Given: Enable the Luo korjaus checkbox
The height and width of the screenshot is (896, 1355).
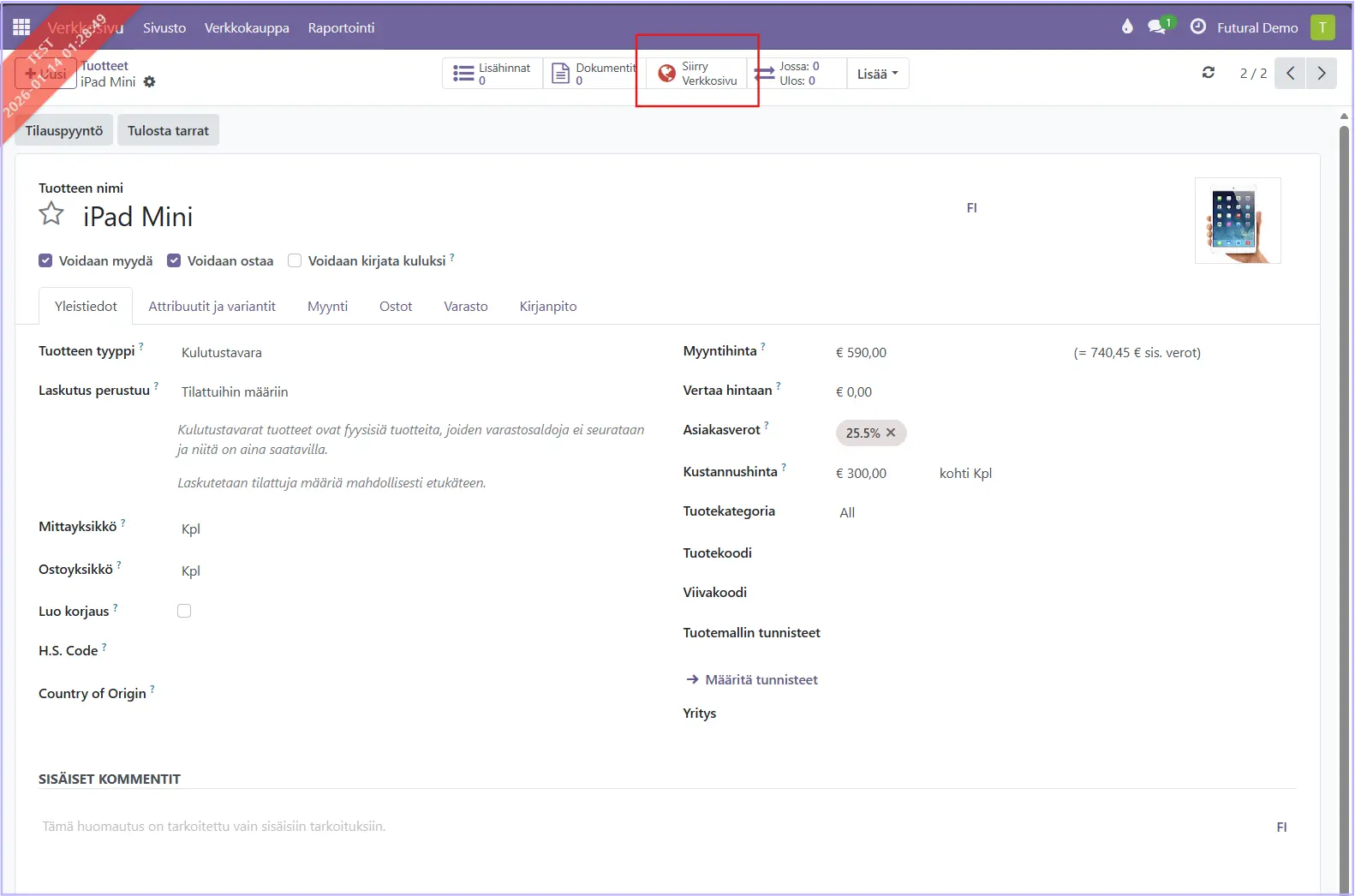Looking at the screenshot, I should 184,611.
